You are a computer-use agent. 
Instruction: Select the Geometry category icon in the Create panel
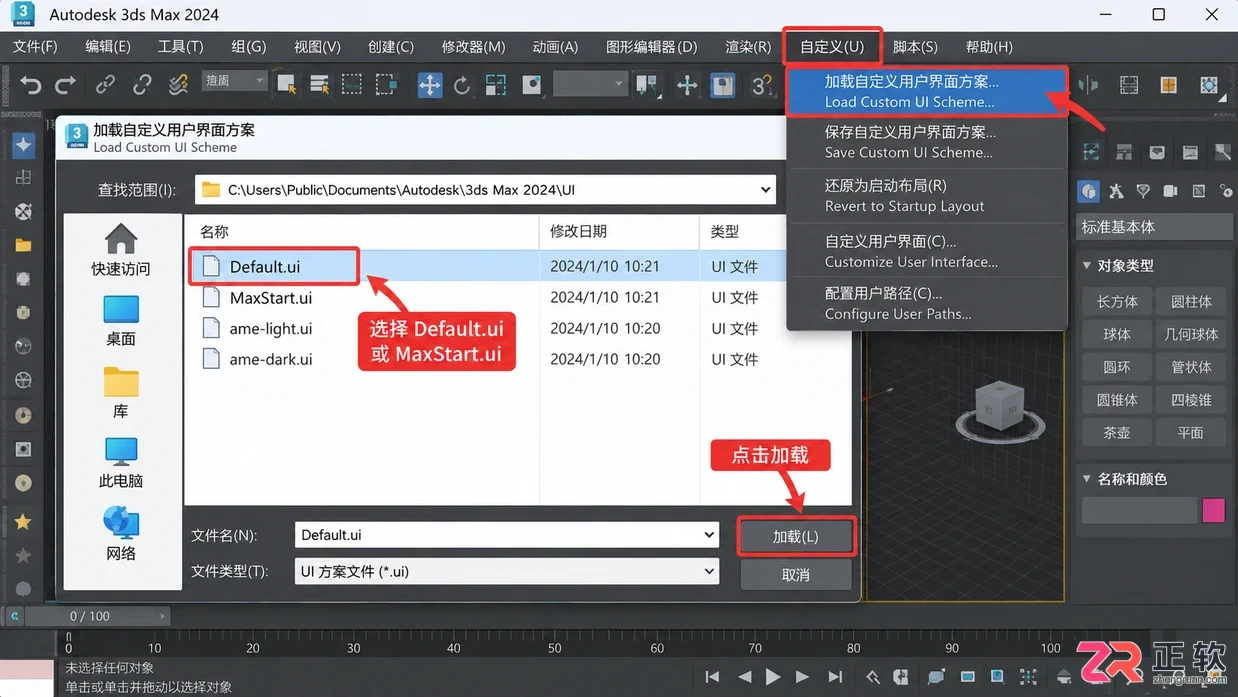coord(1089,191)
